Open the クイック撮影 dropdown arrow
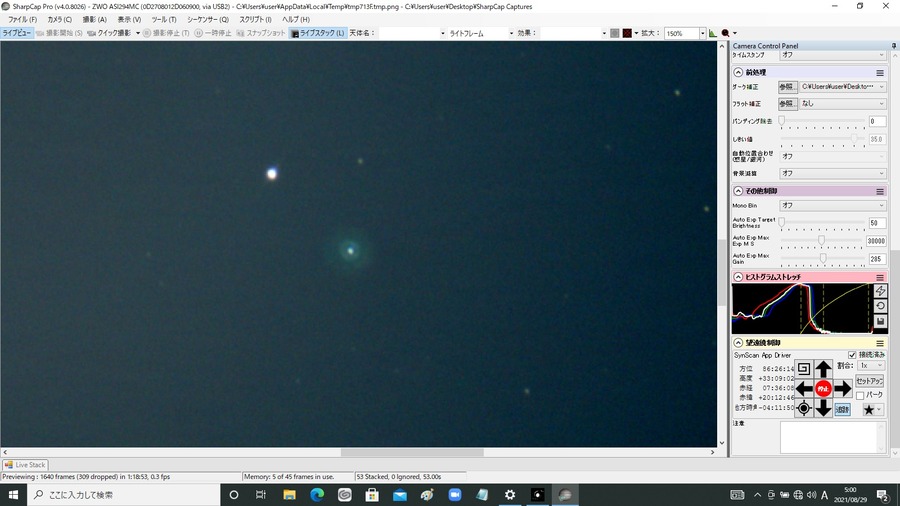This screenshot has width=900, height=506. point(138,33)
